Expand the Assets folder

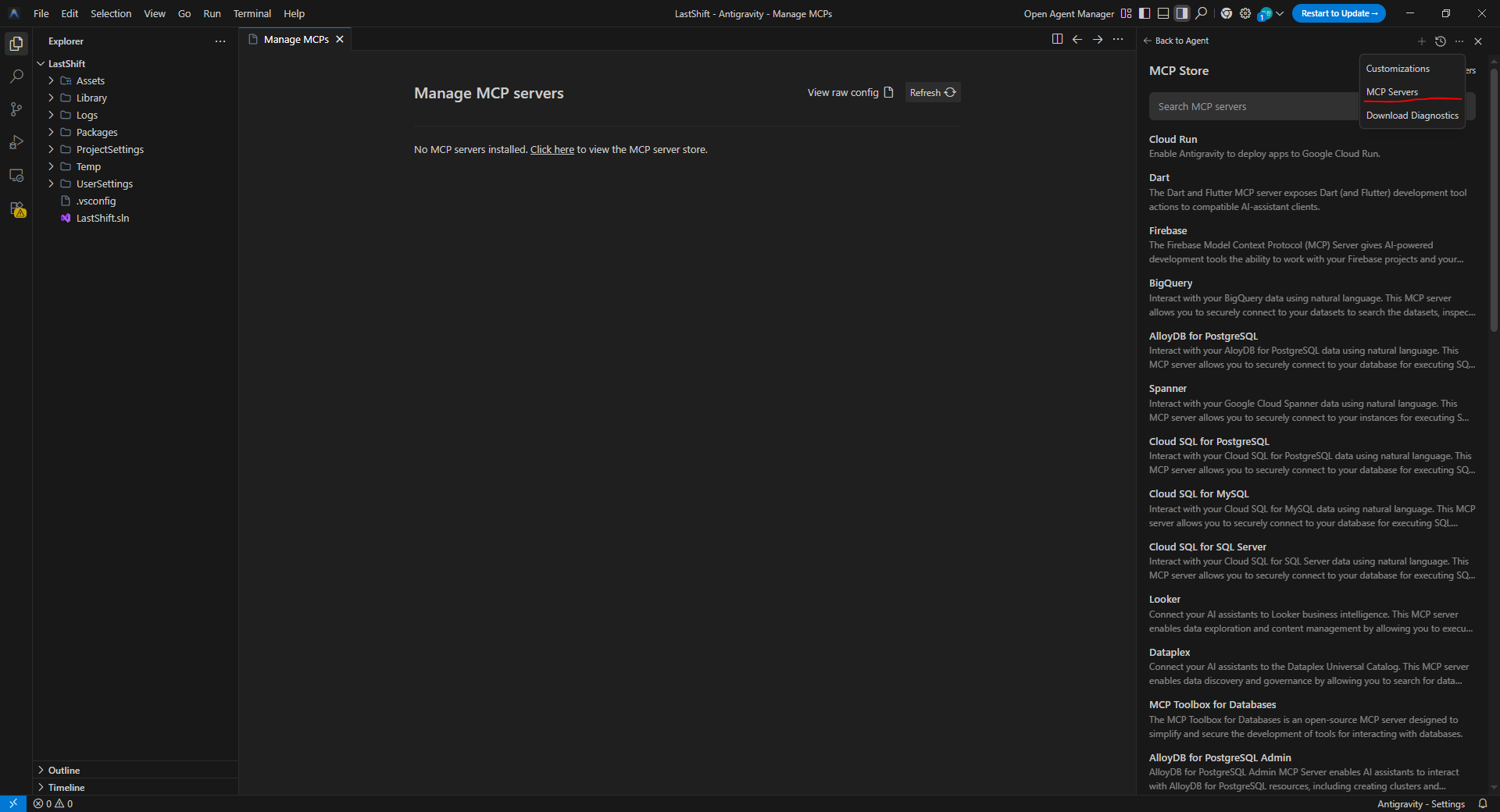pos(51,80)
